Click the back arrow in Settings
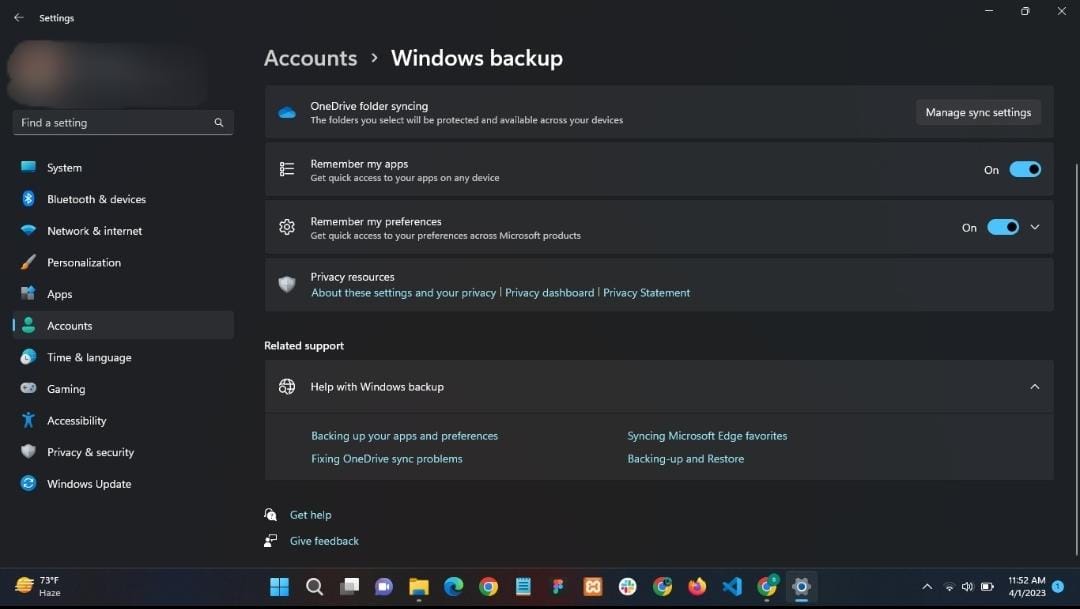 point(18,18)
